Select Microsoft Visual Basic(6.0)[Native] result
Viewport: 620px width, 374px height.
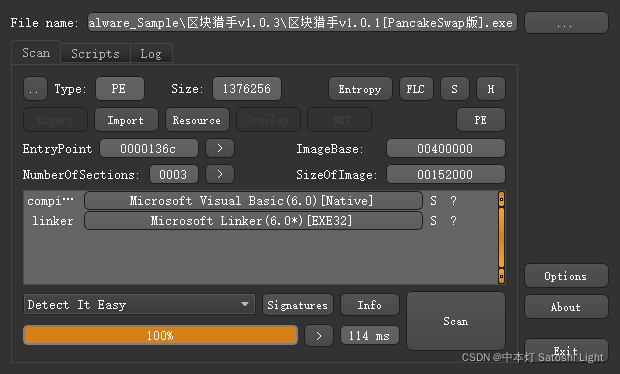point(253,201)
